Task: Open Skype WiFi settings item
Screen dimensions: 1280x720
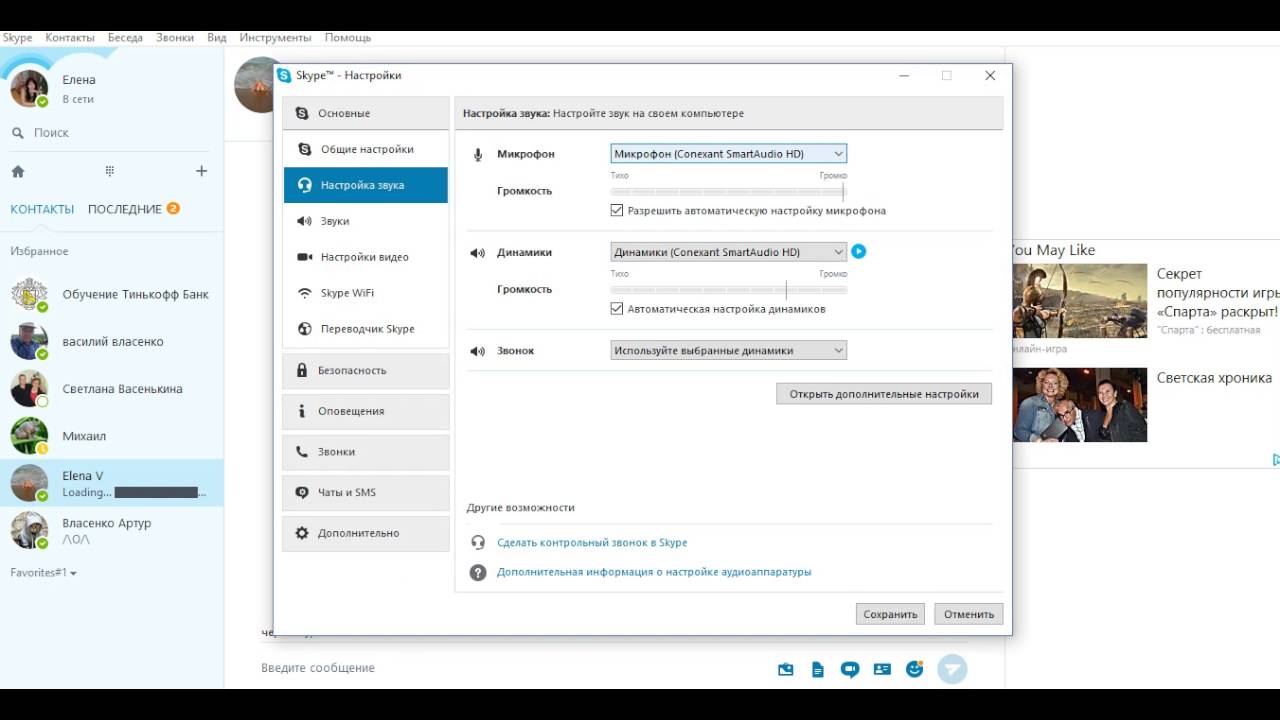Action: tap(366, 293)
